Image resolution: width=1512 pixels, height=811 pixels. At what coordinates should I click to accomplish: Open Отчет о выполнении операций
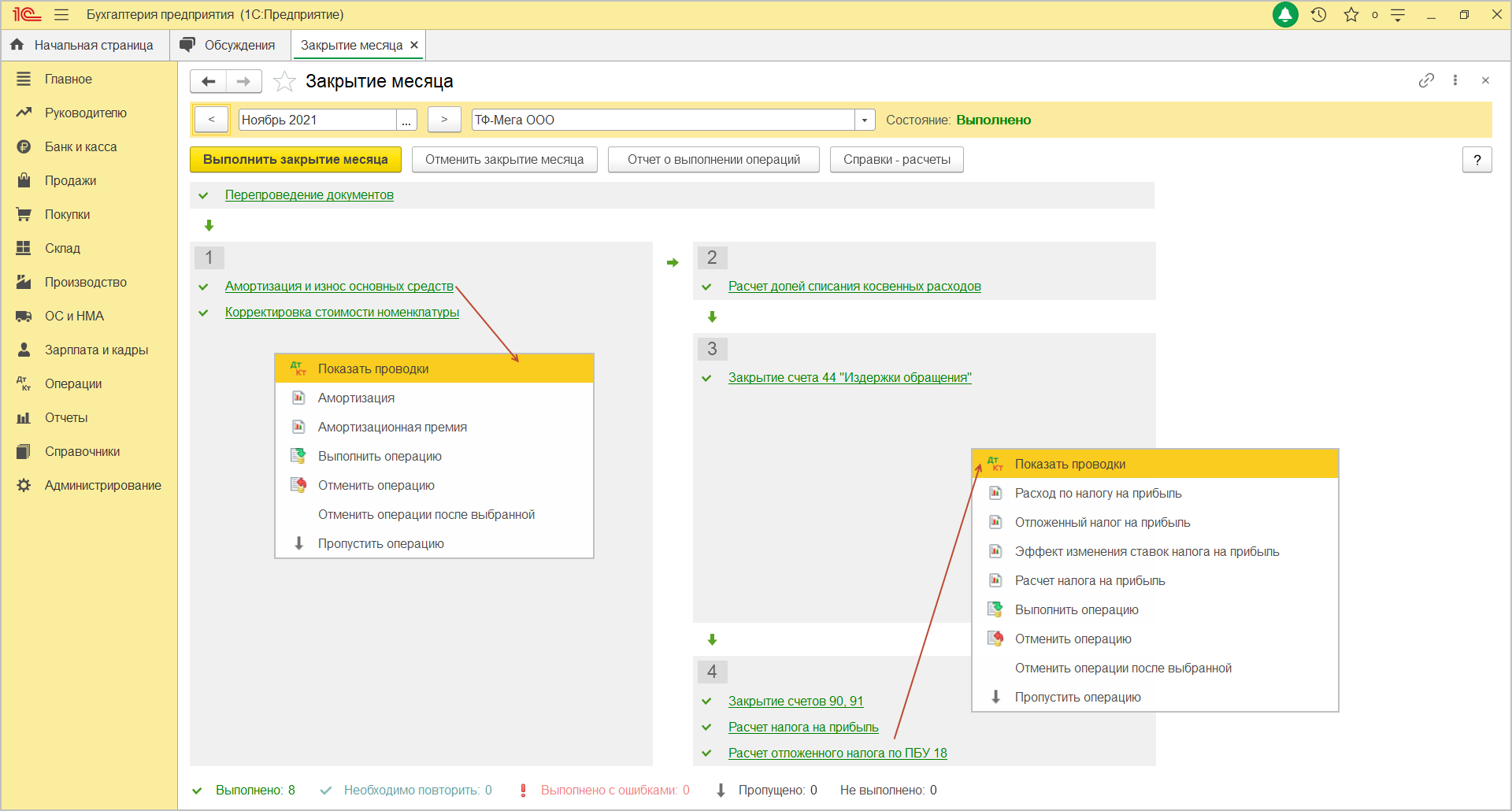pyautogui.click(x=713, y=159)
